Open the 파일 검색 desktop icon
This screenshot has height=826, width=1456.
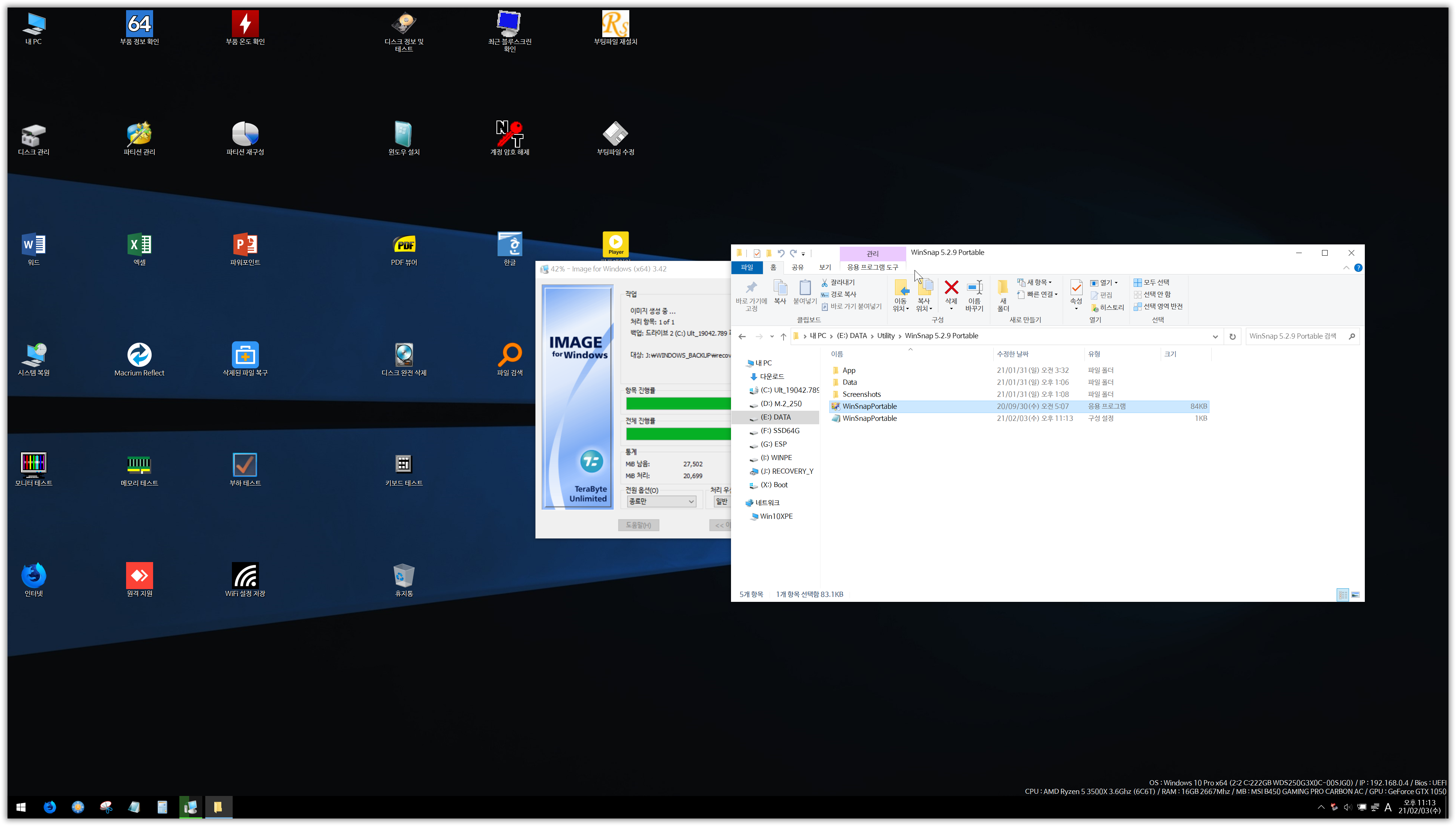point(509,359)
